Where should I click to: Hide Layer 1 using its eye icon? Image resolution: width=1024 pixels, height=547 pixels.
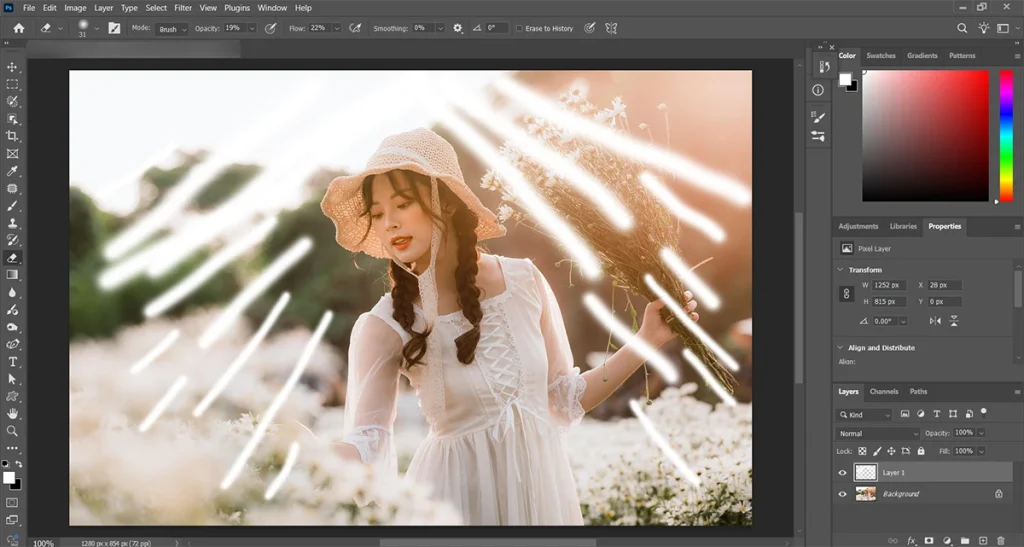coord(842,473)
